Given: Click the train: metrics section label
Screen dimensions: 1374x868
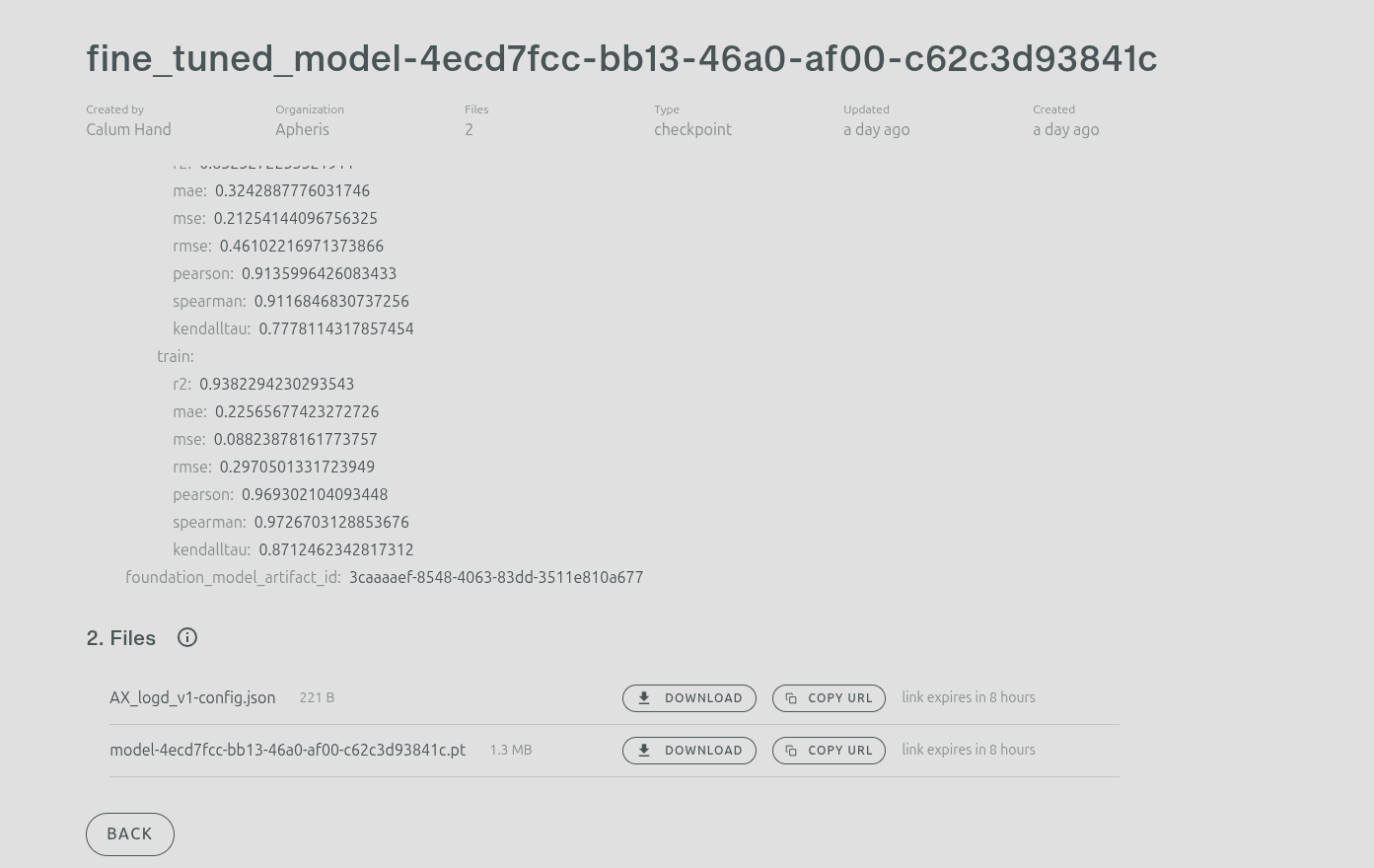Looking at the screenshot, I should pyautogui.click(x=176, y=356).
